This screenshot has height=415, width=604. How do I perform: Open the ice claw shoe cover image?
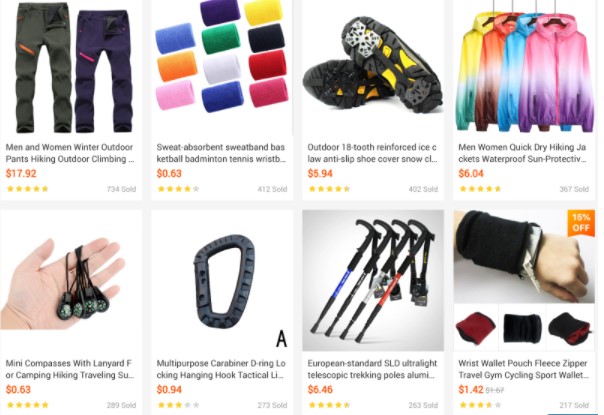(373, 67)
